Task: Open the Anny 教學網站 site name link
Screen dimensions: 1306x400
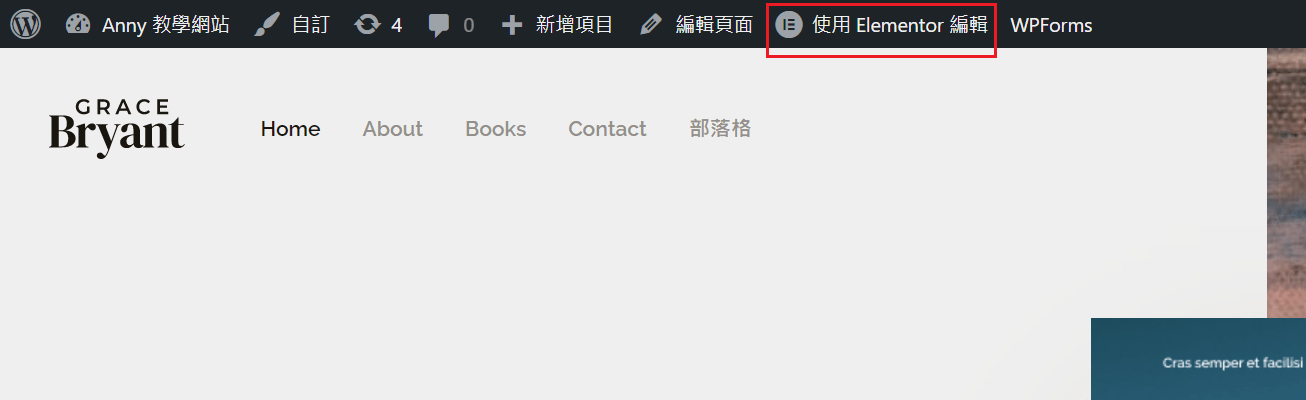Action: (x=165, y=24)
